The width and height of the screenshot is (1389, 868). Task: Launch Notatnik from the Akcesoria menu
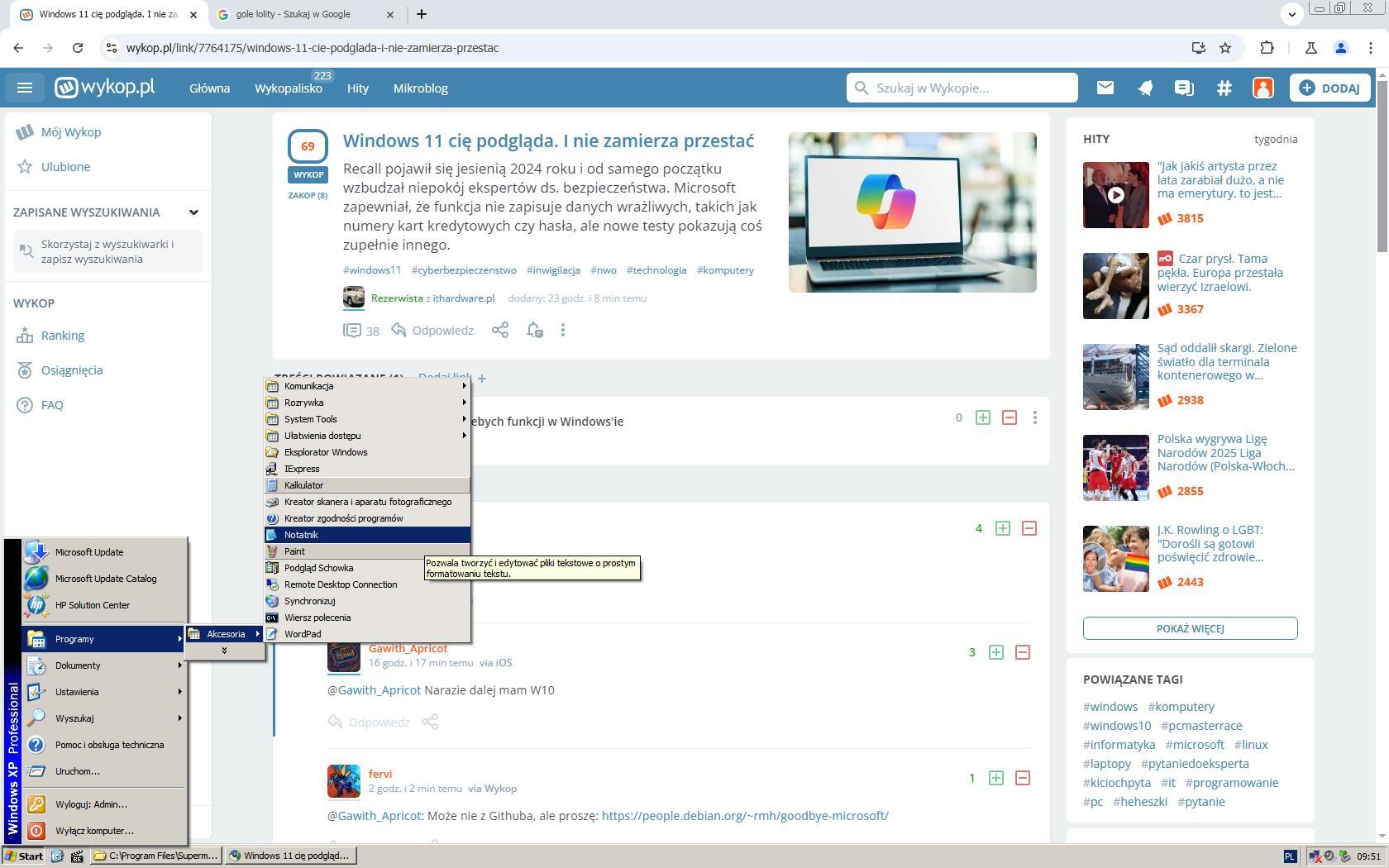click(x=302, y=535)
